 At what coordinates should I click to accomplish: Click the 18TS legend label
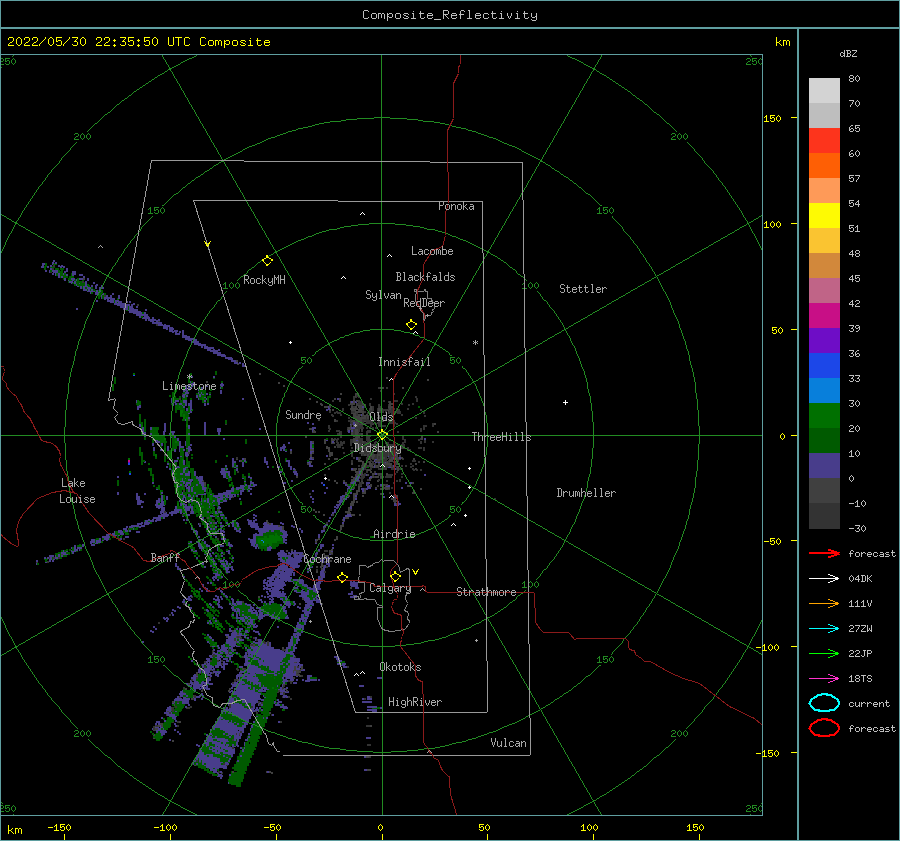[860, 679]
